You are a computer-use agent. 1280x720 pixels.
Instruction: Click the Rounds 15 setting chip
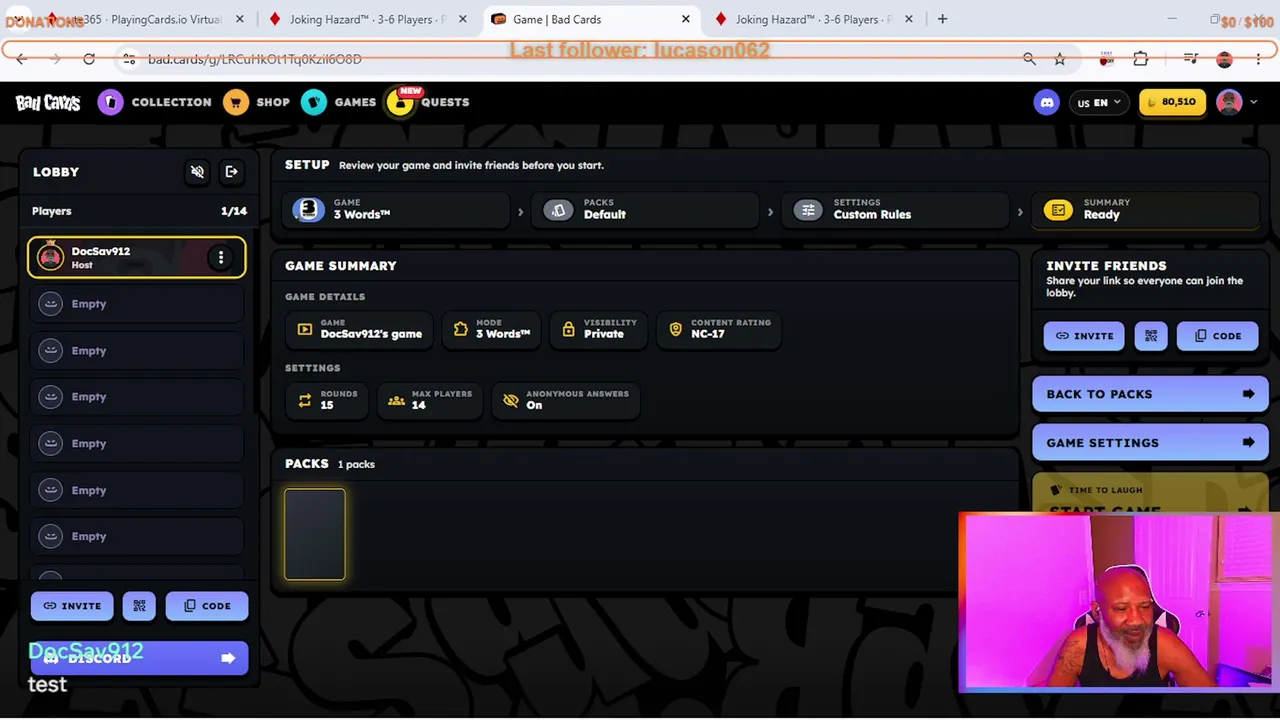click(326, 400)
